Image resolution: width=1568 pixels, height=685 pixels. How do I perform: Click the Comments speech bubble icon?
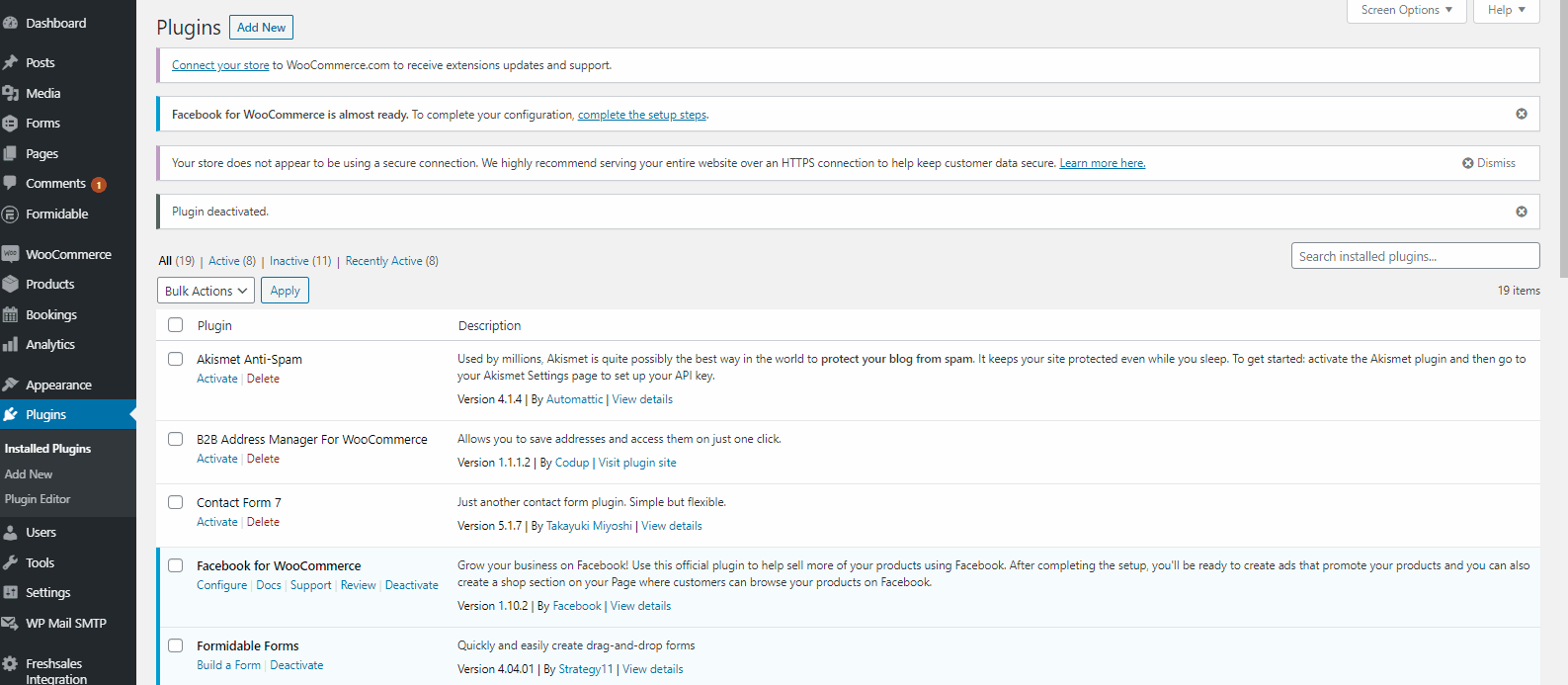tap(11, 184)
